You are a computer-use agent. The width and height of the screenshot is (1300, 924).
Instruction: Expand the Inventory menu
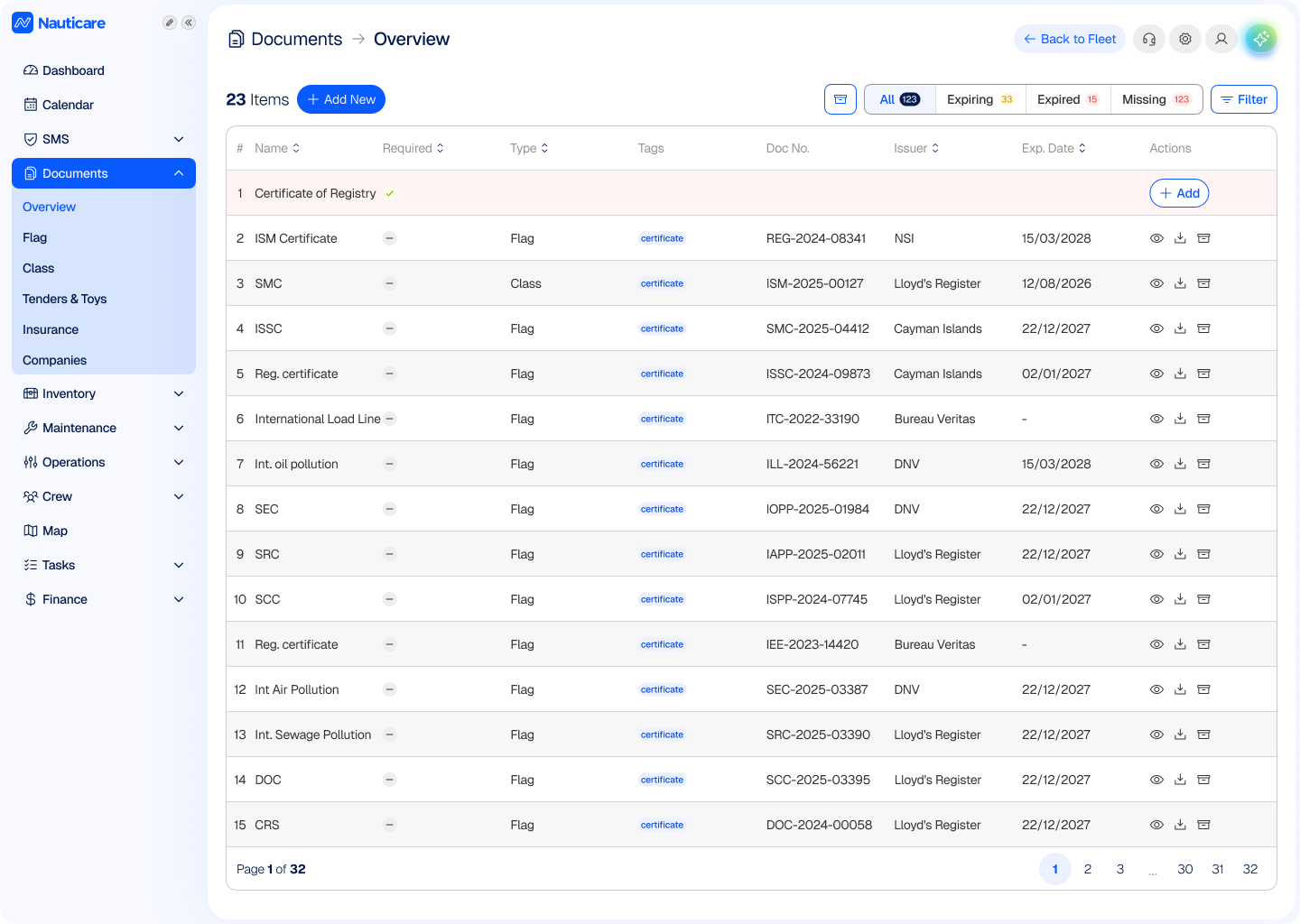(x=104, y=393)
